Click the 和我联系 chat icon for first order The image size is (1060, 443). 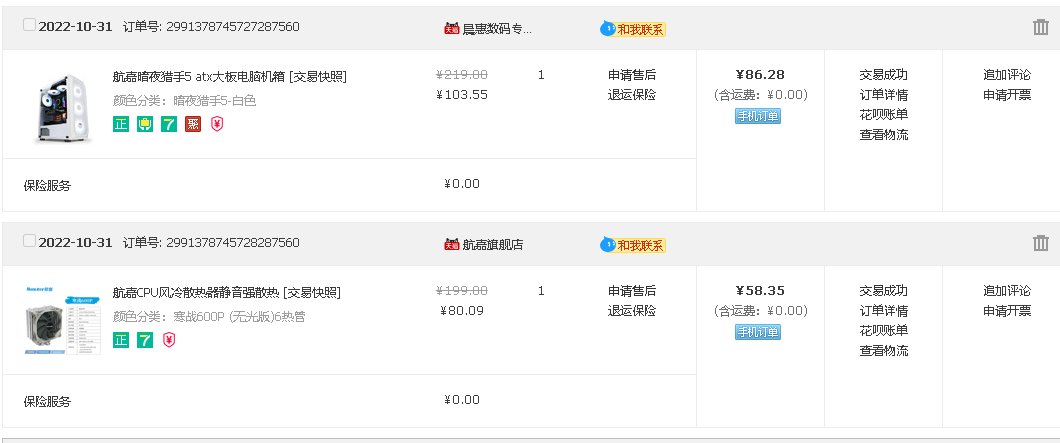point(633,29)
